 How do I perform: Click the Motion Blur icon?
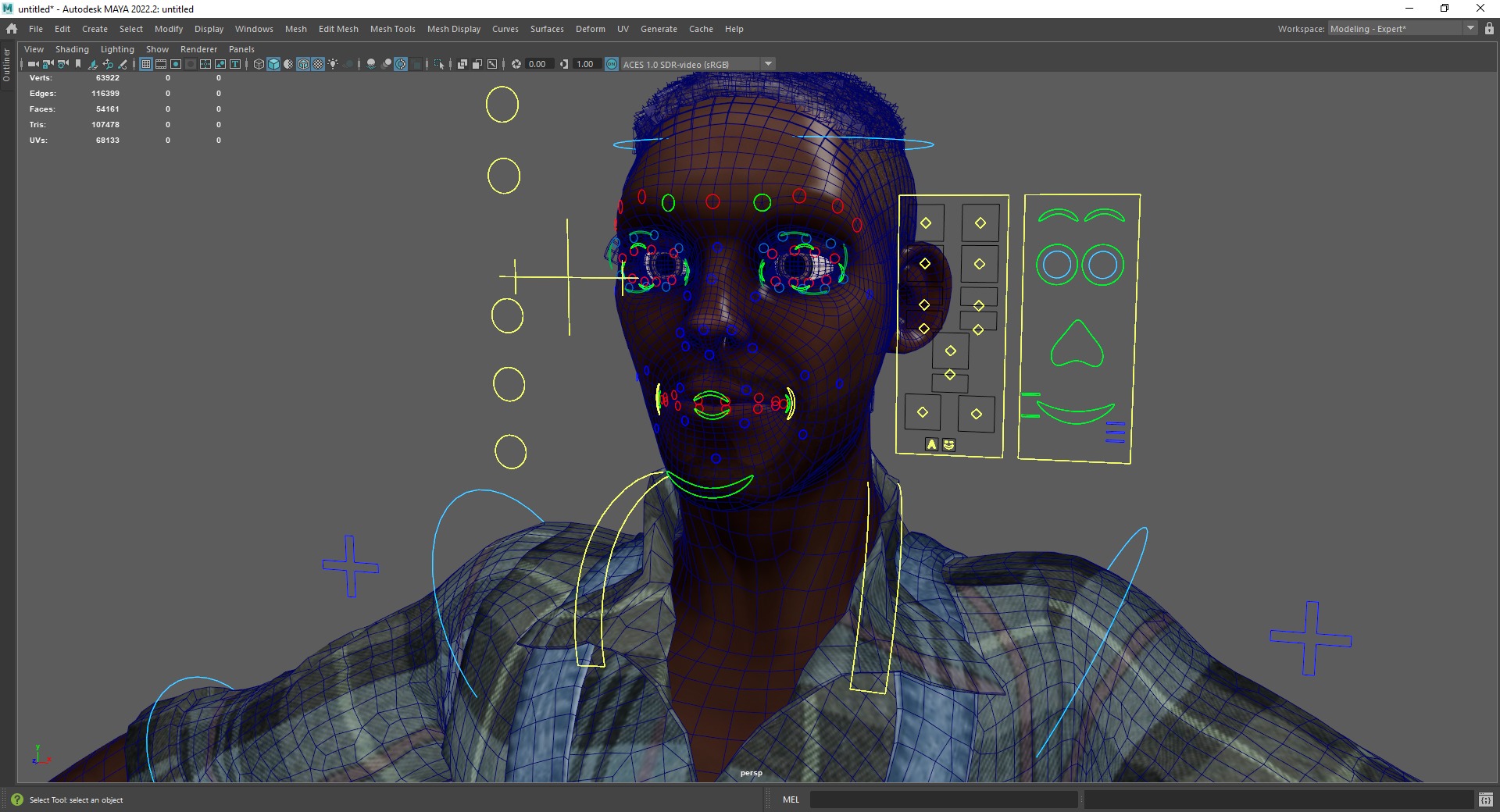387,64
